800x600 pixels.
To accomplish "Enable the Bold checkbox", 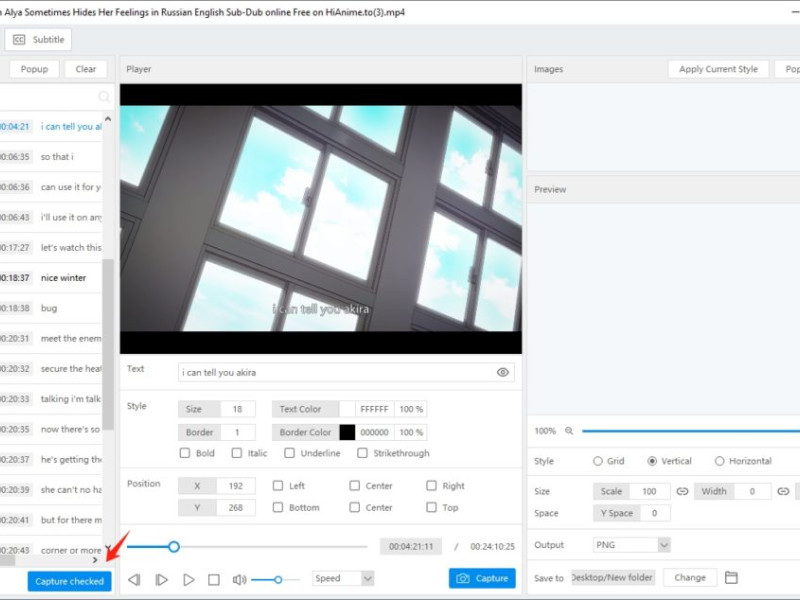I will pyautogui.click(x=185, y=453).
